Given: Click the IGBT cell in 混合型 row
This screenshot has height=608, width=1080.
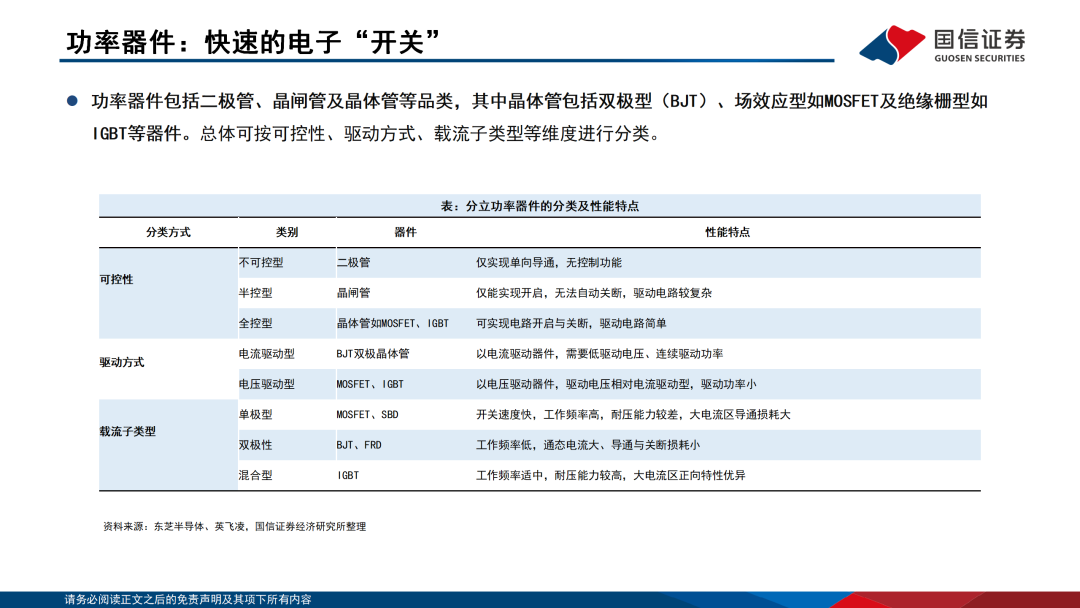Looking at the screenshot, I should click(348, 475).
